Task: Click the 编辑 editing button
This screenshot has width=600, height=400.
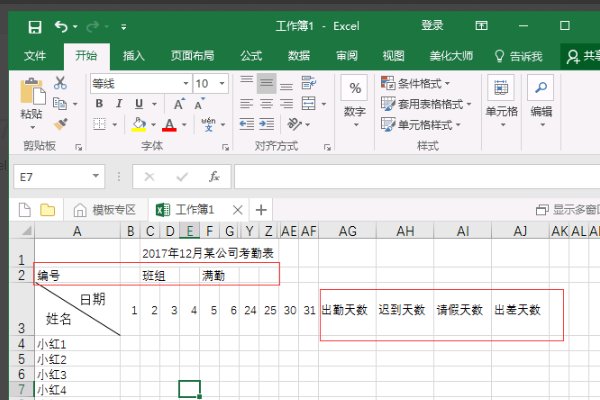Action: point(541,101)
